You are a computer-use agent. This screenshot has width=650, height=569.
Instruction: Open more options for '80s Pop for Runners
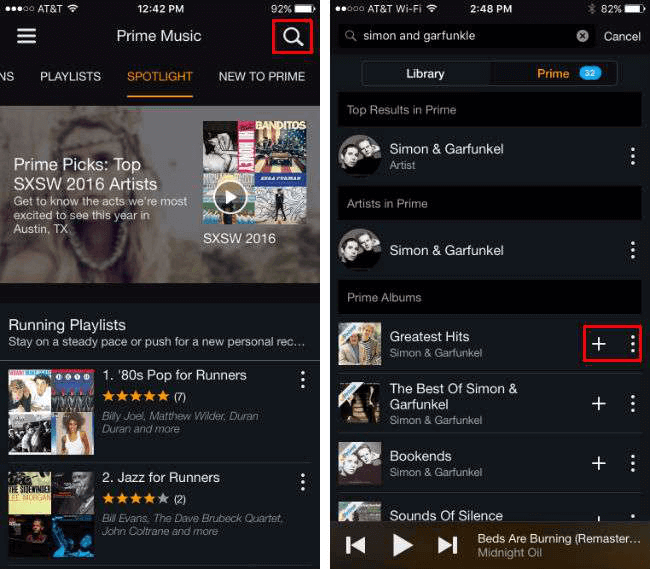(303, 380)
